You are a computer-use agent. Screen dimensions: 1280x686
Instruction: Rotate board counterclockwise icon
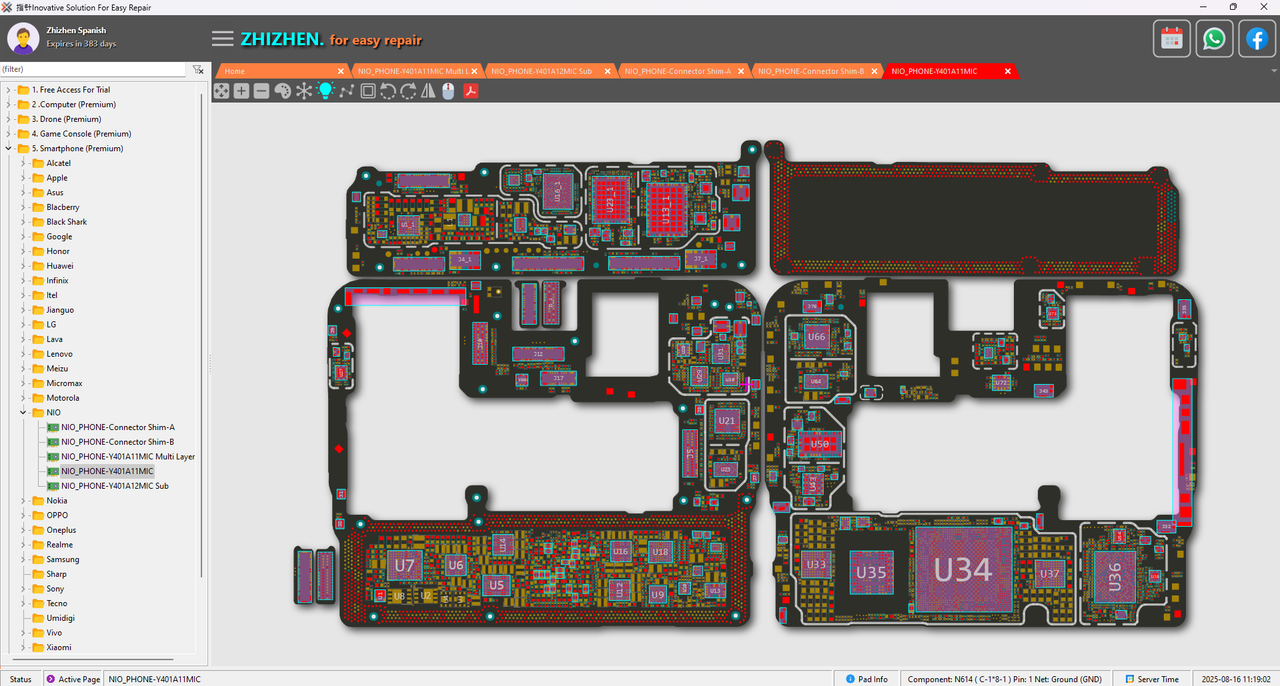[x=388, y=91]
